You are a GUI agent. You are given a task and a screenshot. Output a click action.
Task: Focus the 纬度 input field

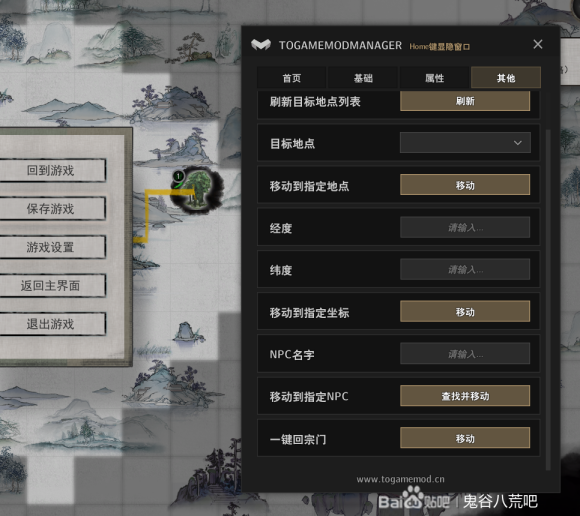pos(465,270)
